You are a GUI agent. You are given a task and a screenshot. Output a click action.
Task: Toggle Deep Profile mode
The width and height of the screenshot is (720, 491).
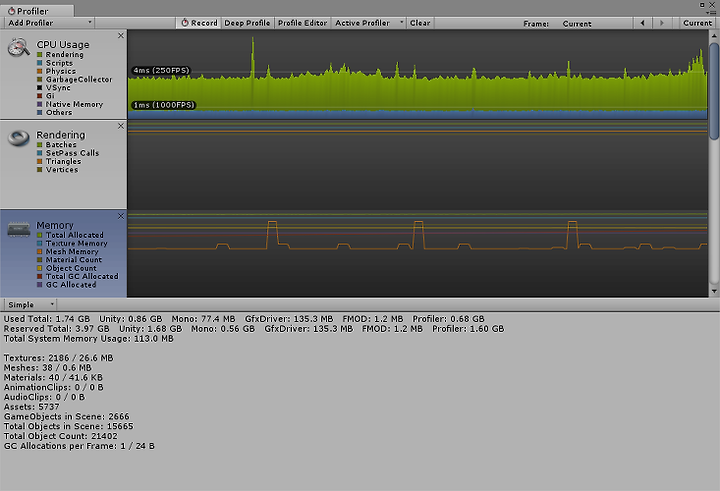coord(247,23)
